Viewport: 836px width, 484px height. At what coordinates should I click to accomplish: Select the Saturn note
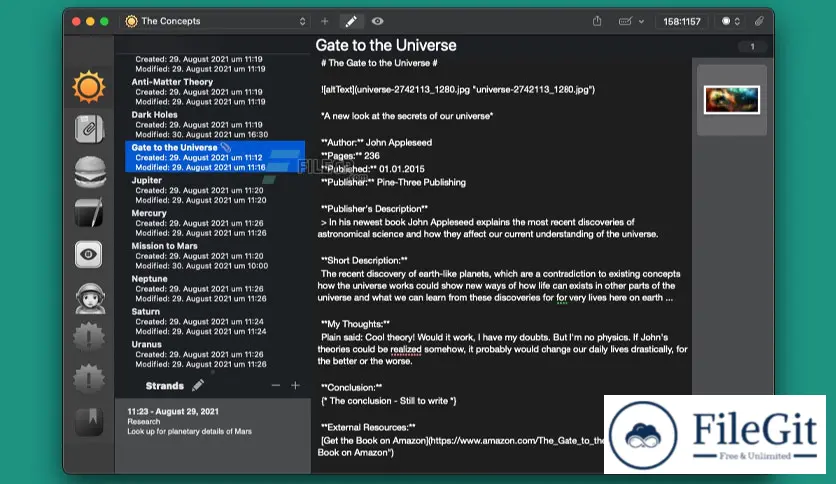[215, 321]
